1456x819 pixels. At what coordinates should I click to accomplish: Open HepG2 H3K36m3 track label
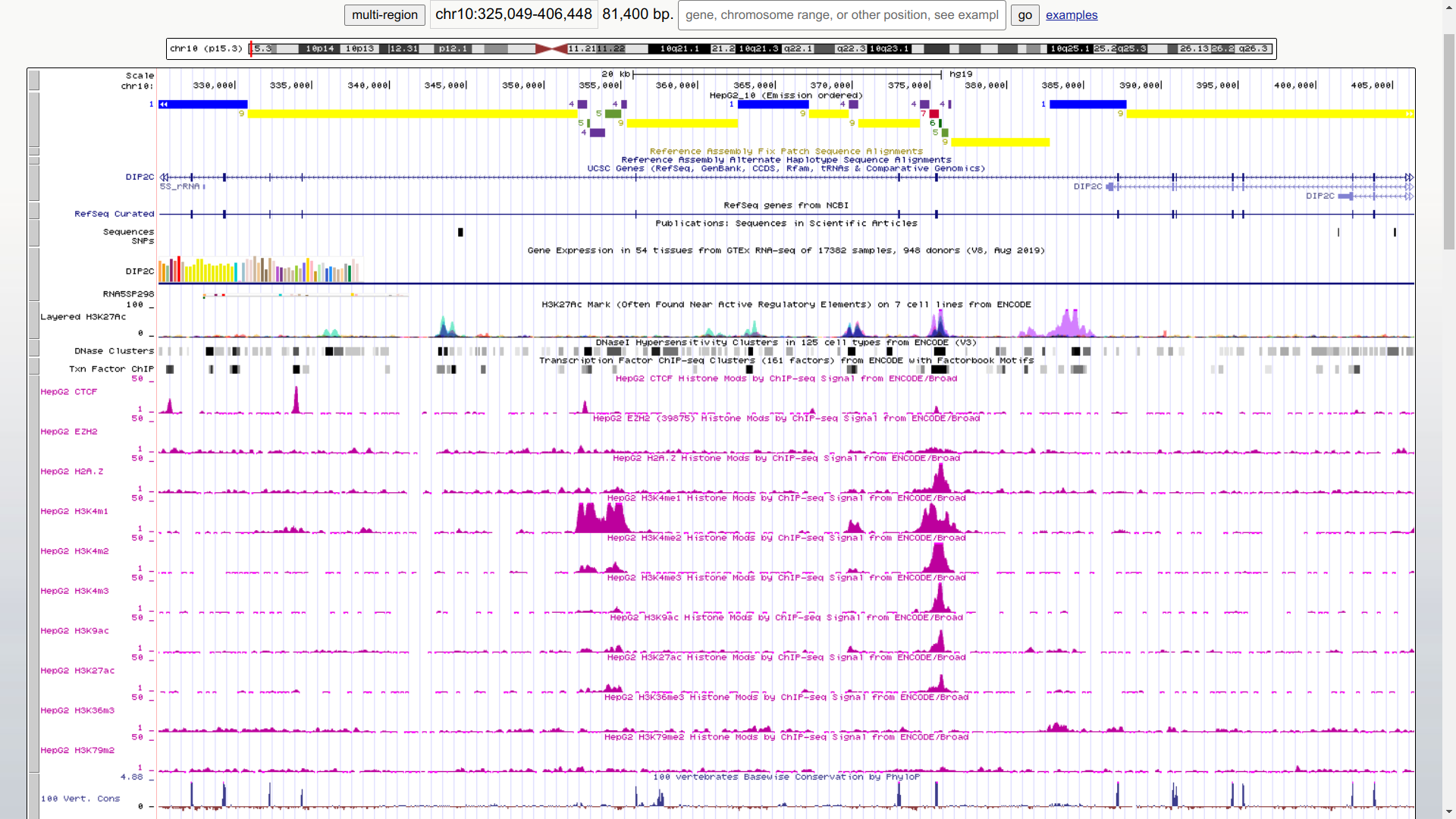pyautogui.click(x=77, y=711)
